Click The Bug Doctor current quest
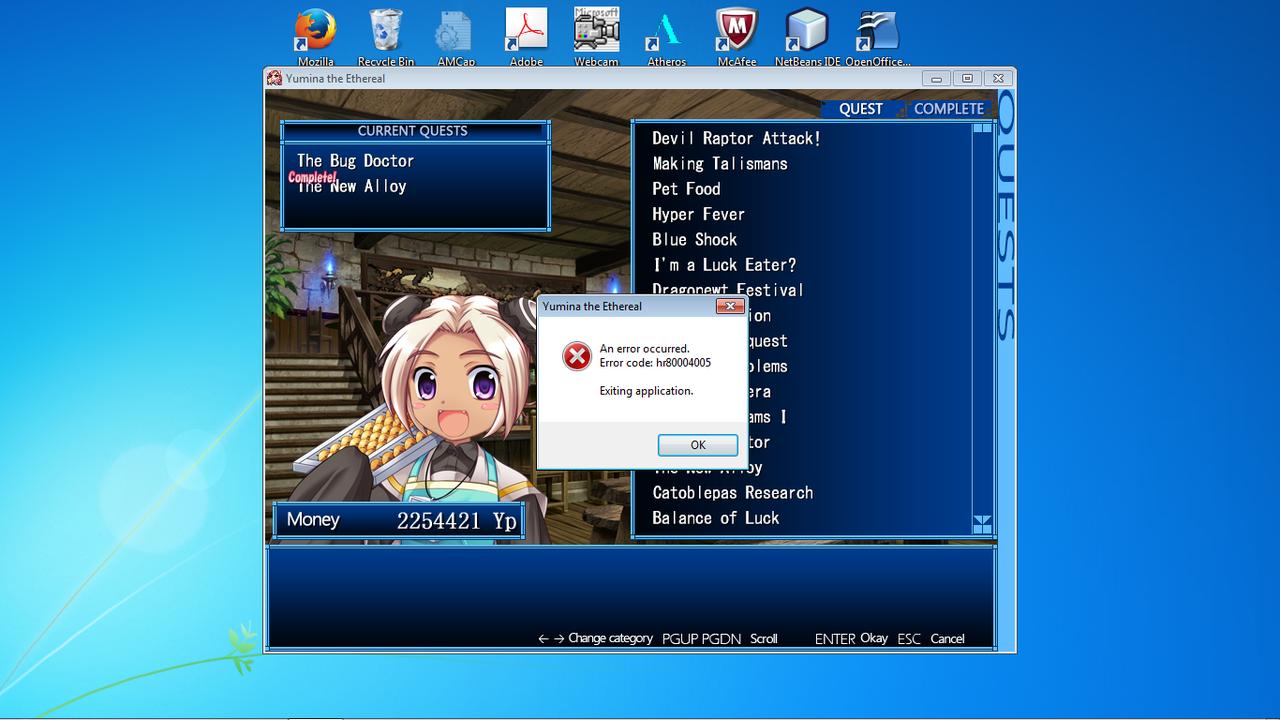 coord(355,161)
